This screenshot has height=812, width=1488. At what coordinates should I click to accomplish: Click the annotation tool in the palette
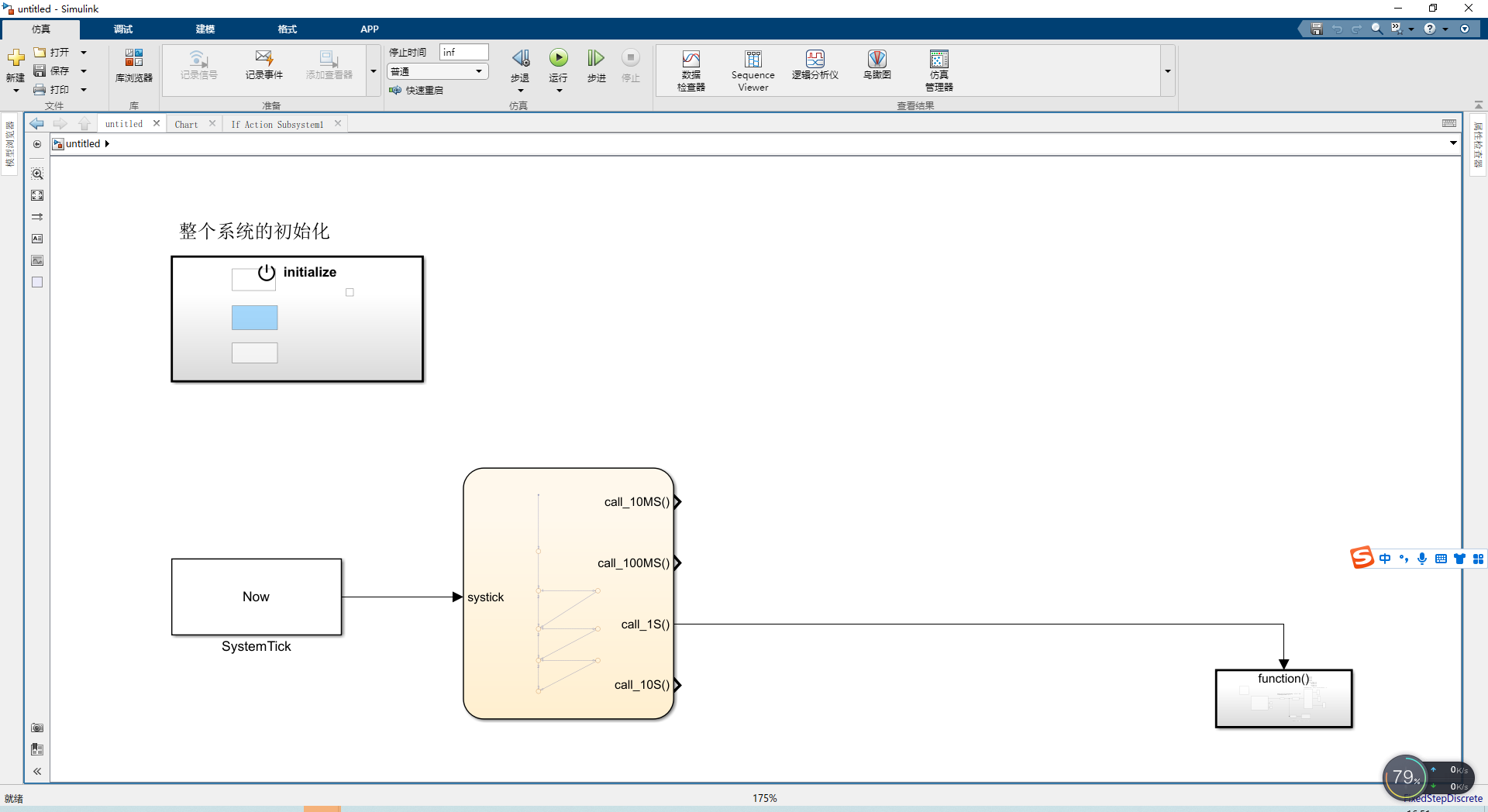[x=37, y=239]
